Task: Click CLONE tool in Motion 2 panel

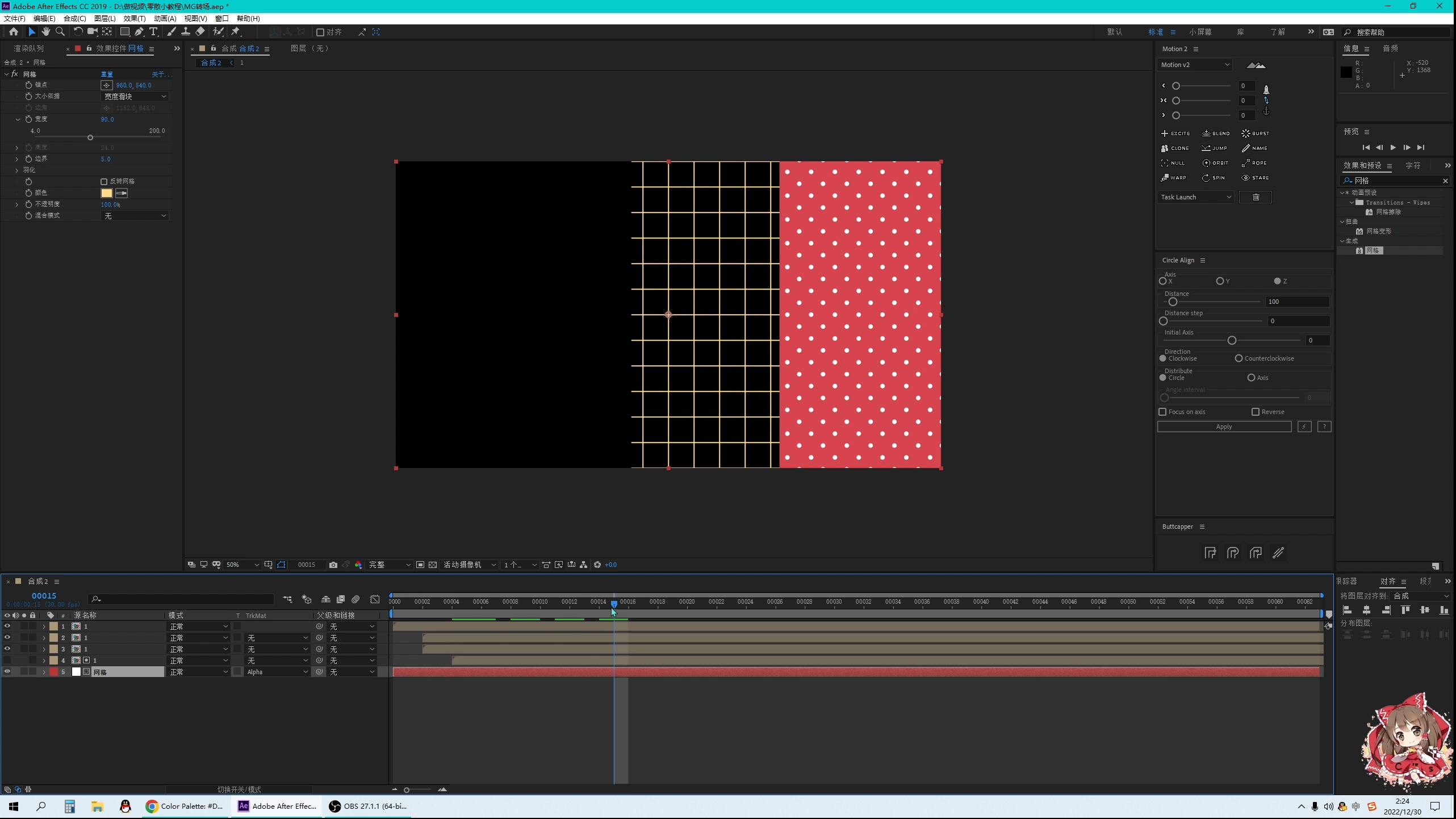Action: (1175, 148)
